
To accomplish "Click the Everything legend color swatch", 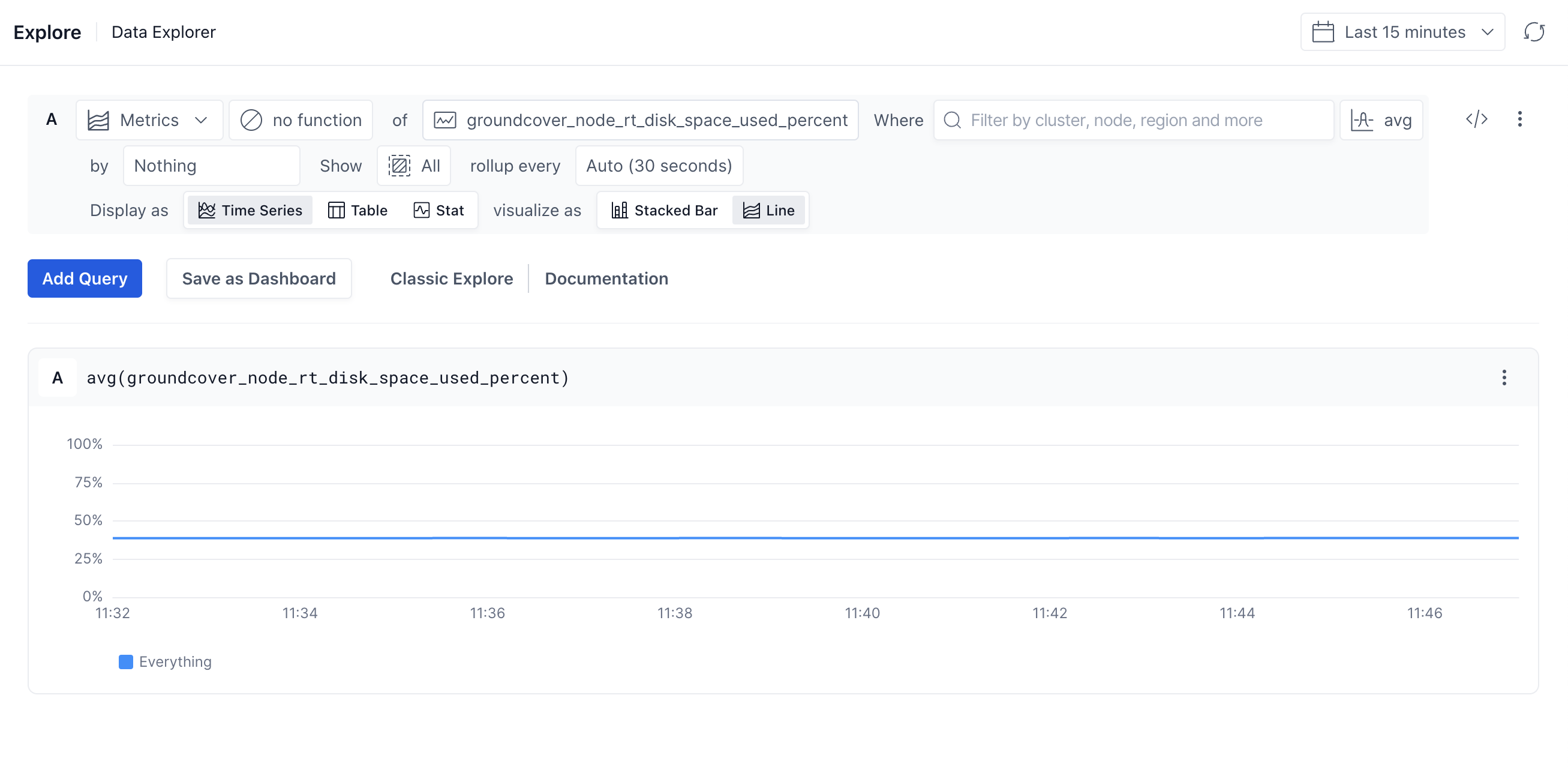I will (125, 661).
